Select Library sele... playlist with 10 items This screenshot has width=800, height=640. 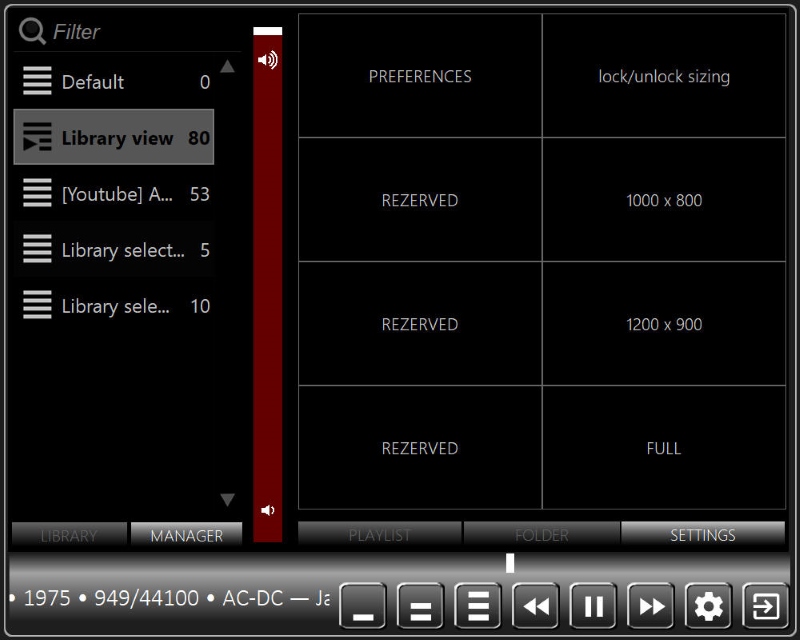point(114,306)
